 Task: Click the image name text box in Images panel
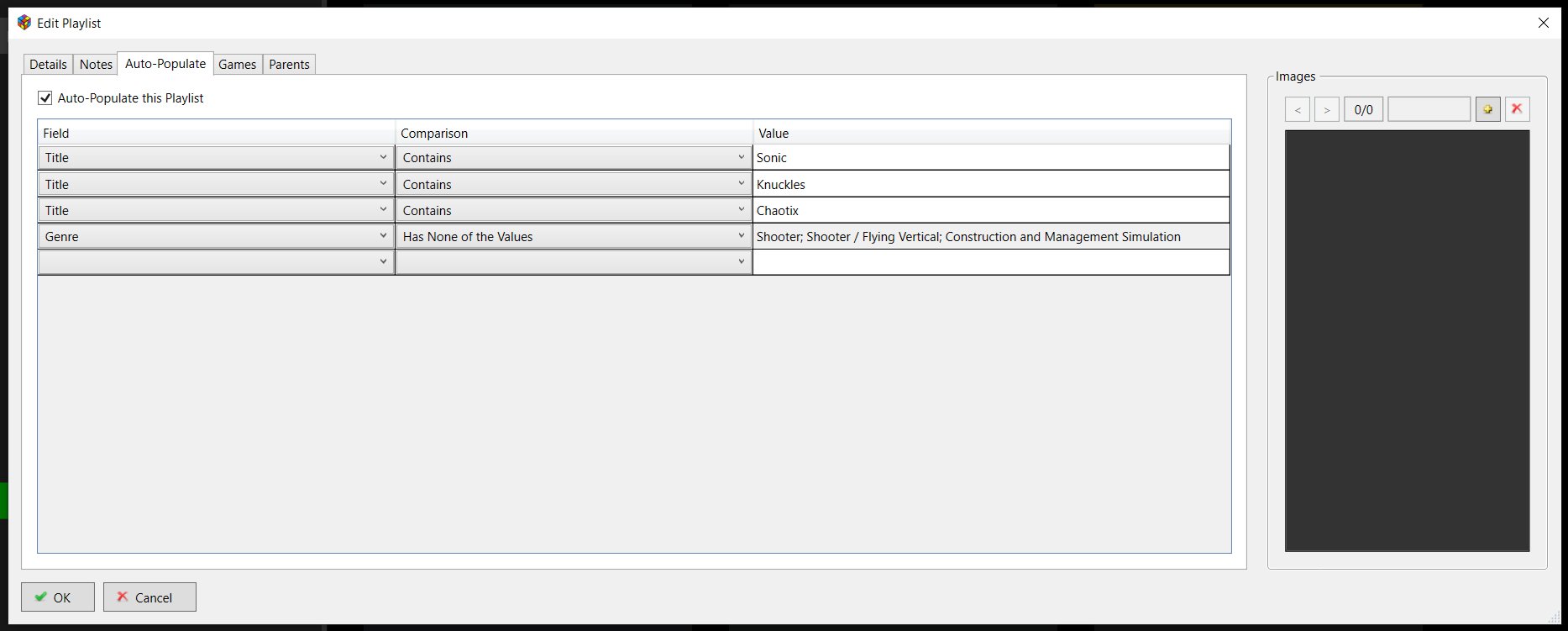[x=1429, y=109]
